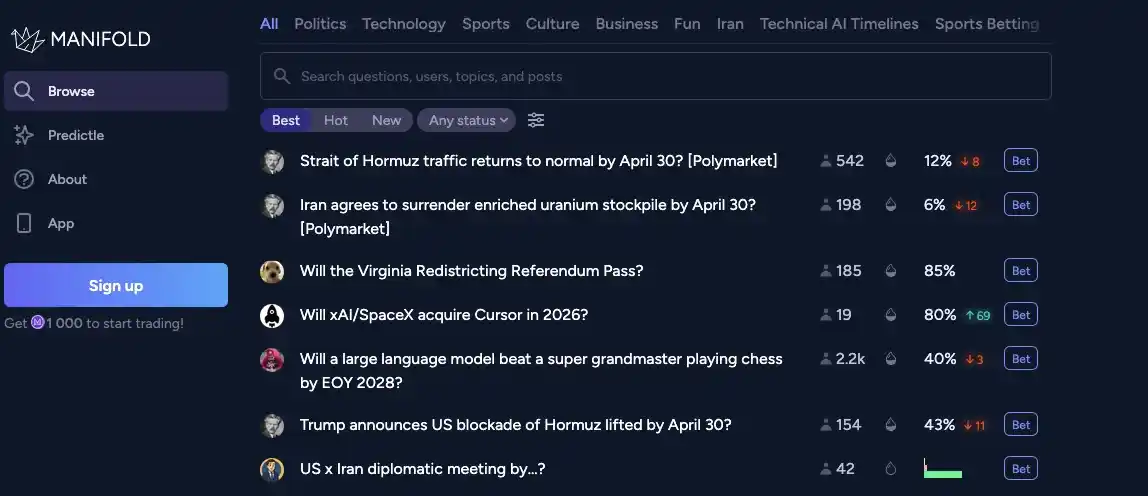This screenshot has height=496, width=1148.
Task: Select the Best sort toggle
Action: point(286,120)
